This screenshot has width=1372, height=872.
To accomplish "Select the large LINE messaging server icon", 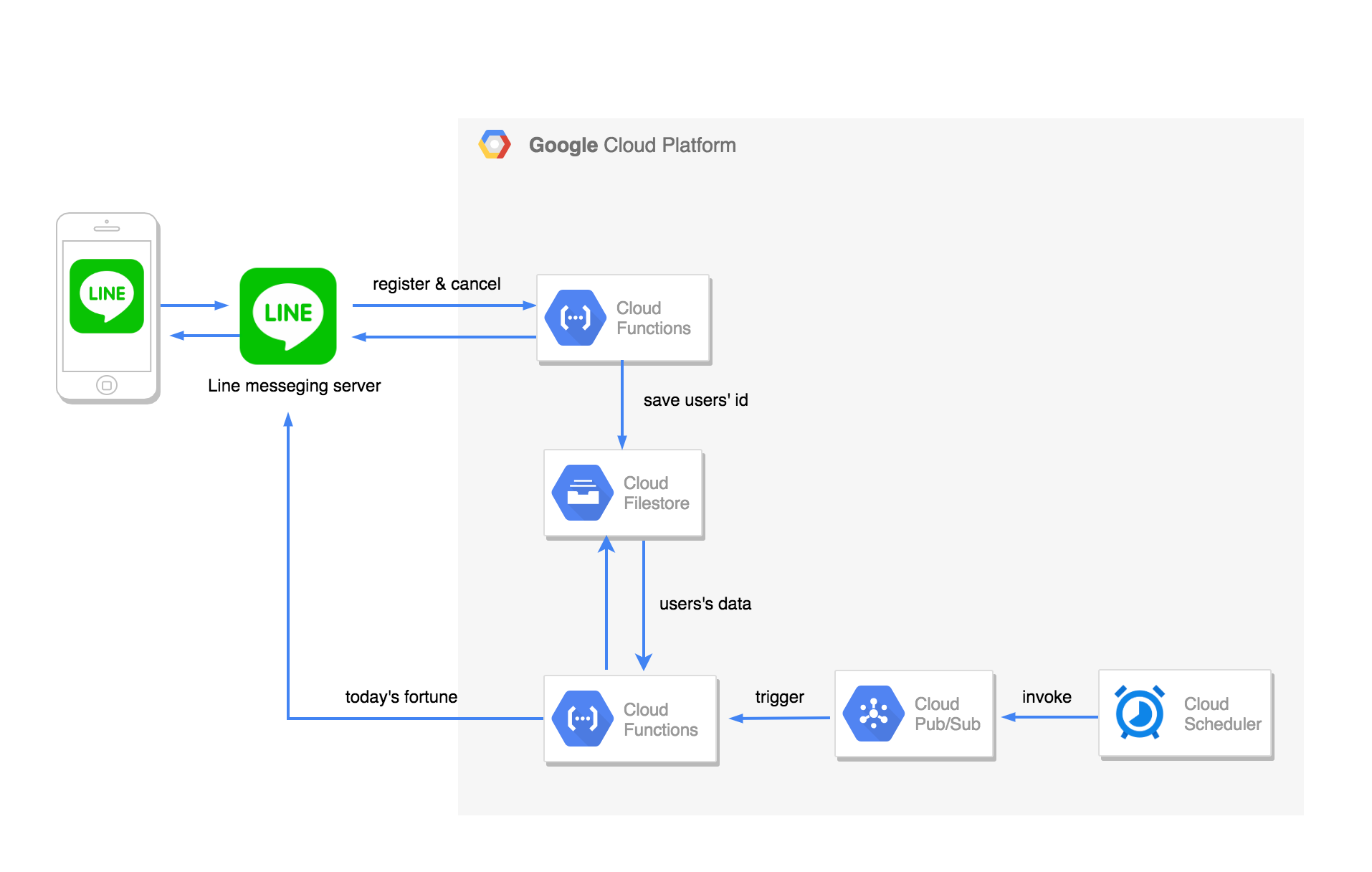I will pos(288,316).
